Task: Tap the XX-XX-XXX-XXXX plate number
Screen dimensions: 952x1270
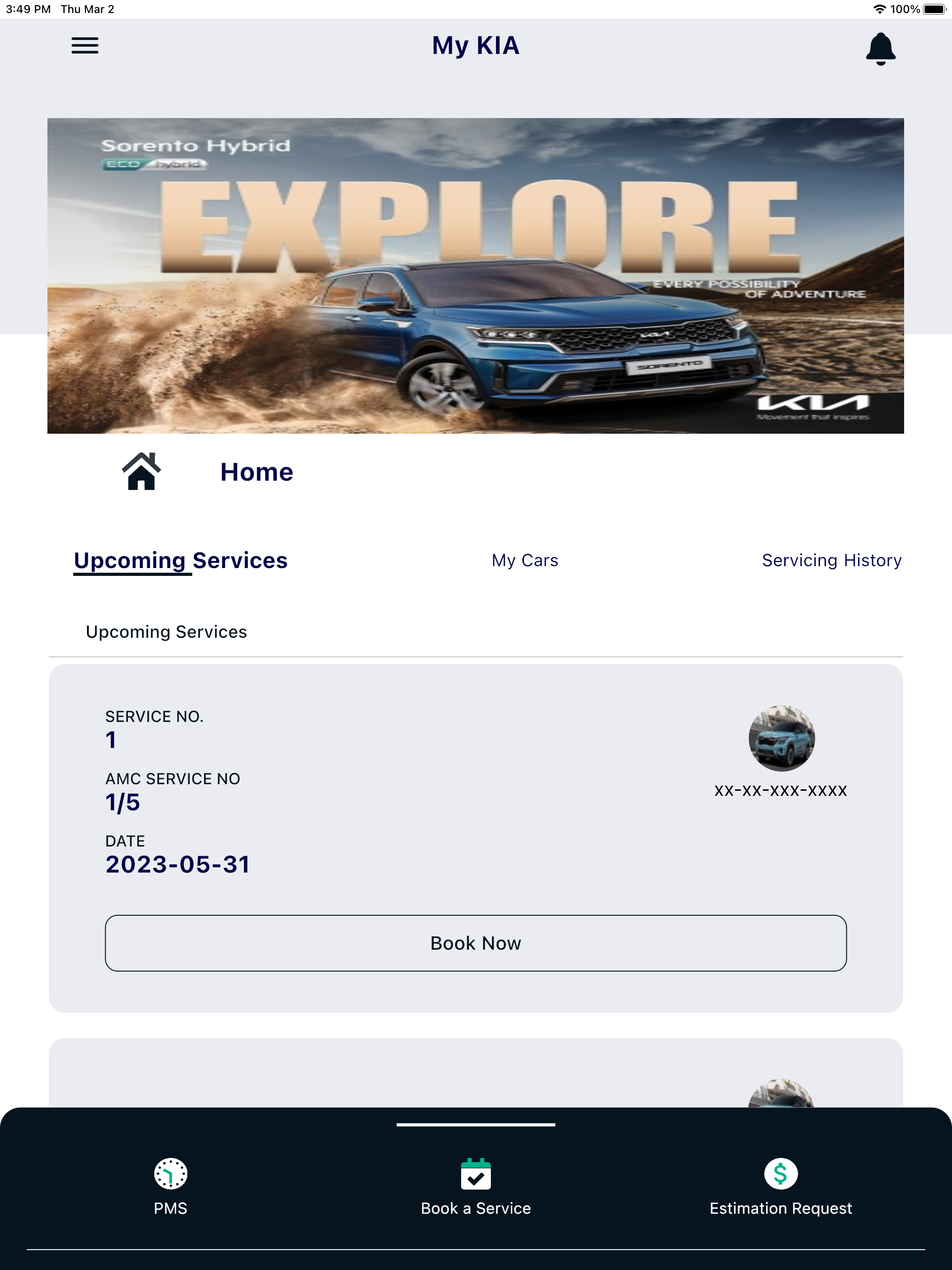Action: pos(780,791)
